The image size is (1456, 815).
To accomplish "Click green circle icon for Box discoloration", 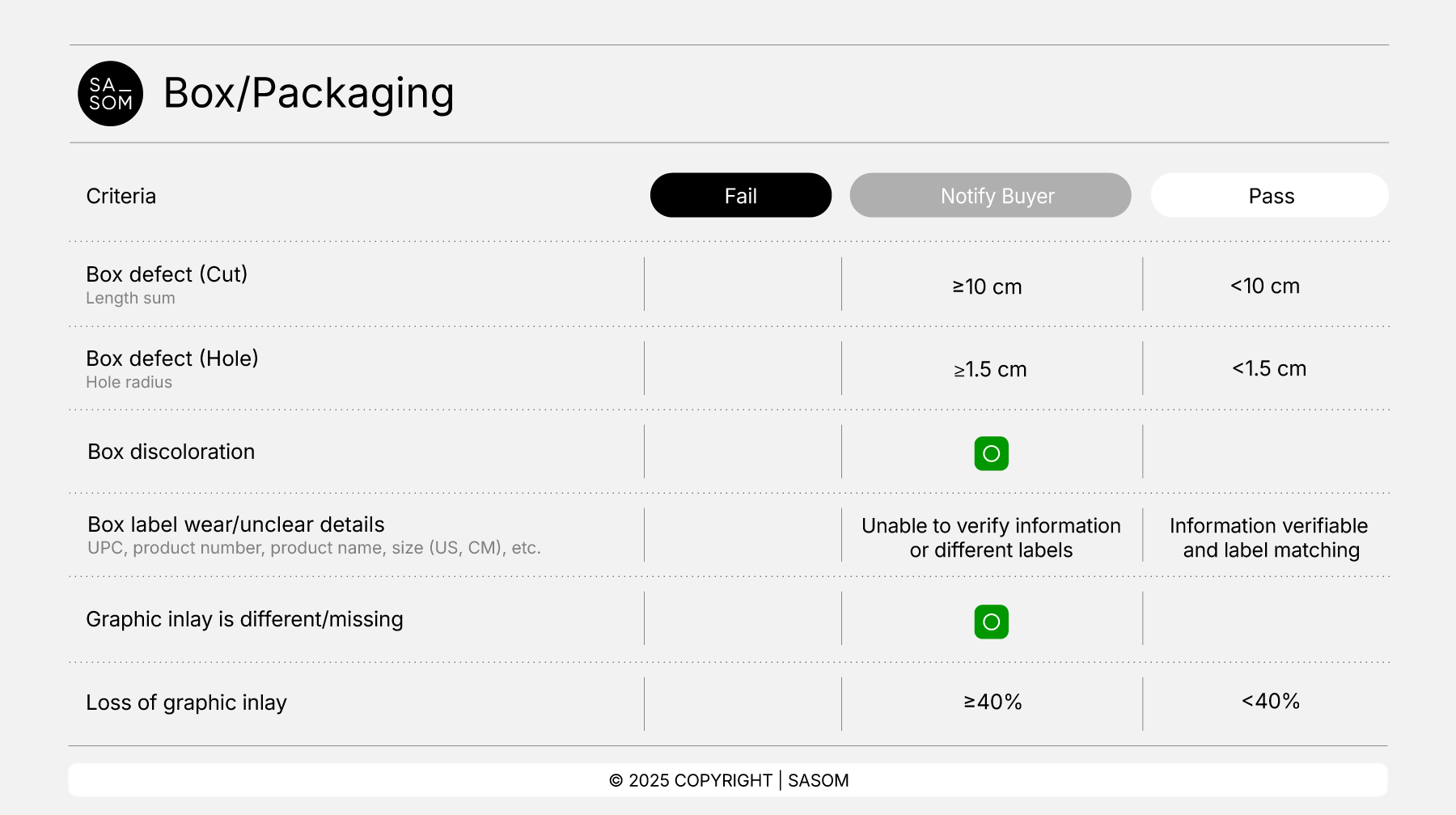I will tap(991, 454).
